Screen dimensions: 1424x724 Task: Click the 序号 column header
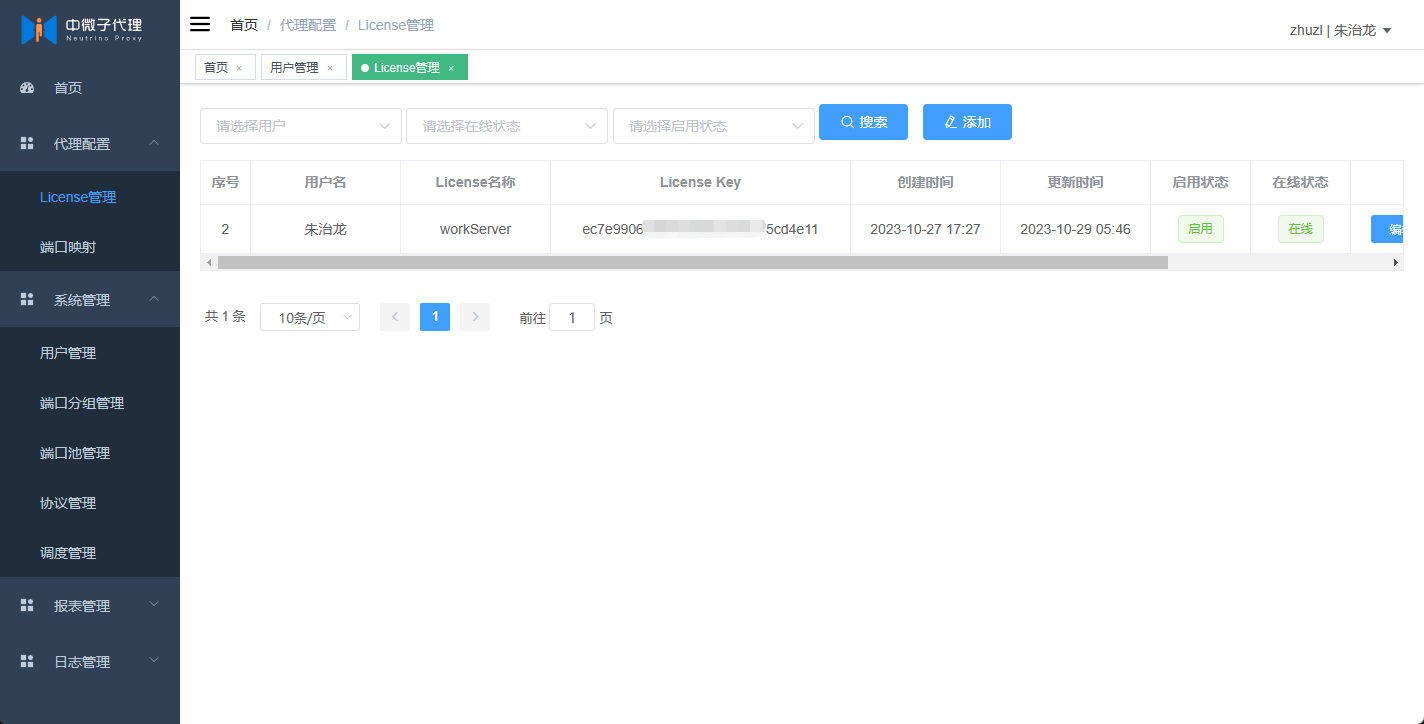(x=225, y=182)
